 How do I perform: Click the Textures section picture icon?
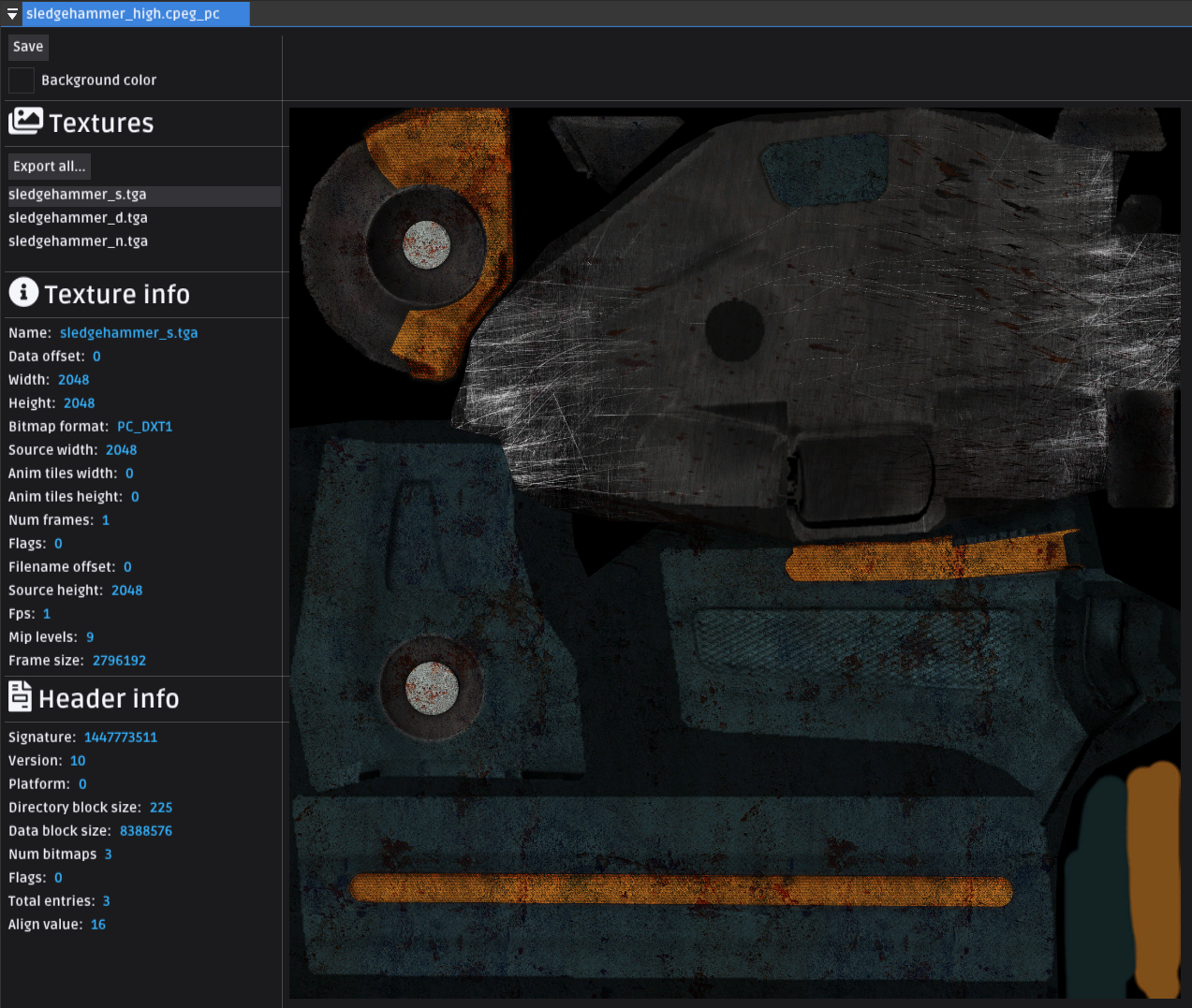tap(25, 121)
